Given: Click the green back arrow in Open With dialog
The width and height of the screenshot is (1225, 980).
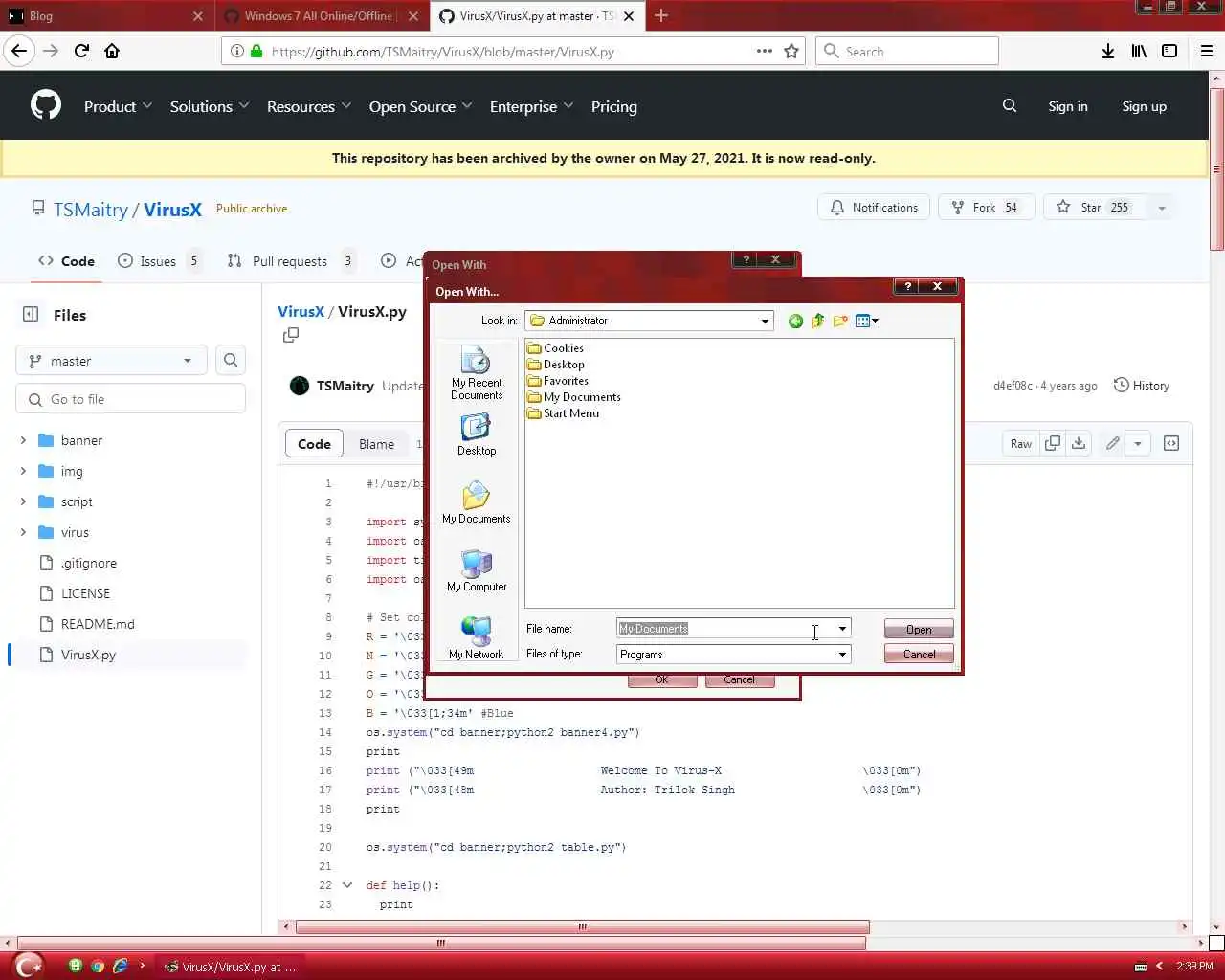Looking at the screenshot, I should point(795,321).
